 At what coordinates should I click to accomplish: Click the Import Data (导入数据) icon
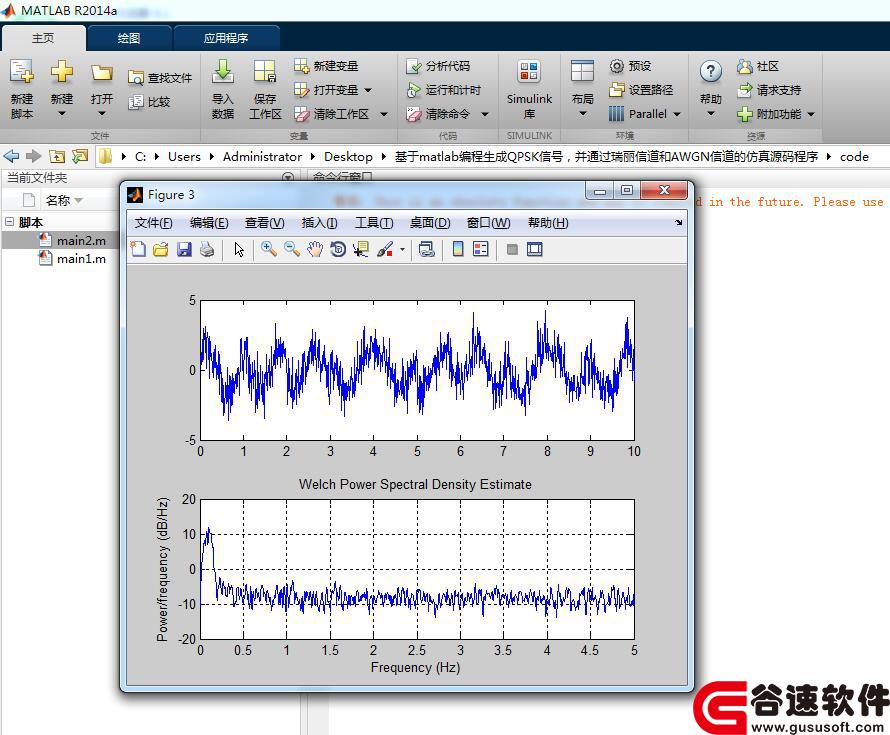222,72
